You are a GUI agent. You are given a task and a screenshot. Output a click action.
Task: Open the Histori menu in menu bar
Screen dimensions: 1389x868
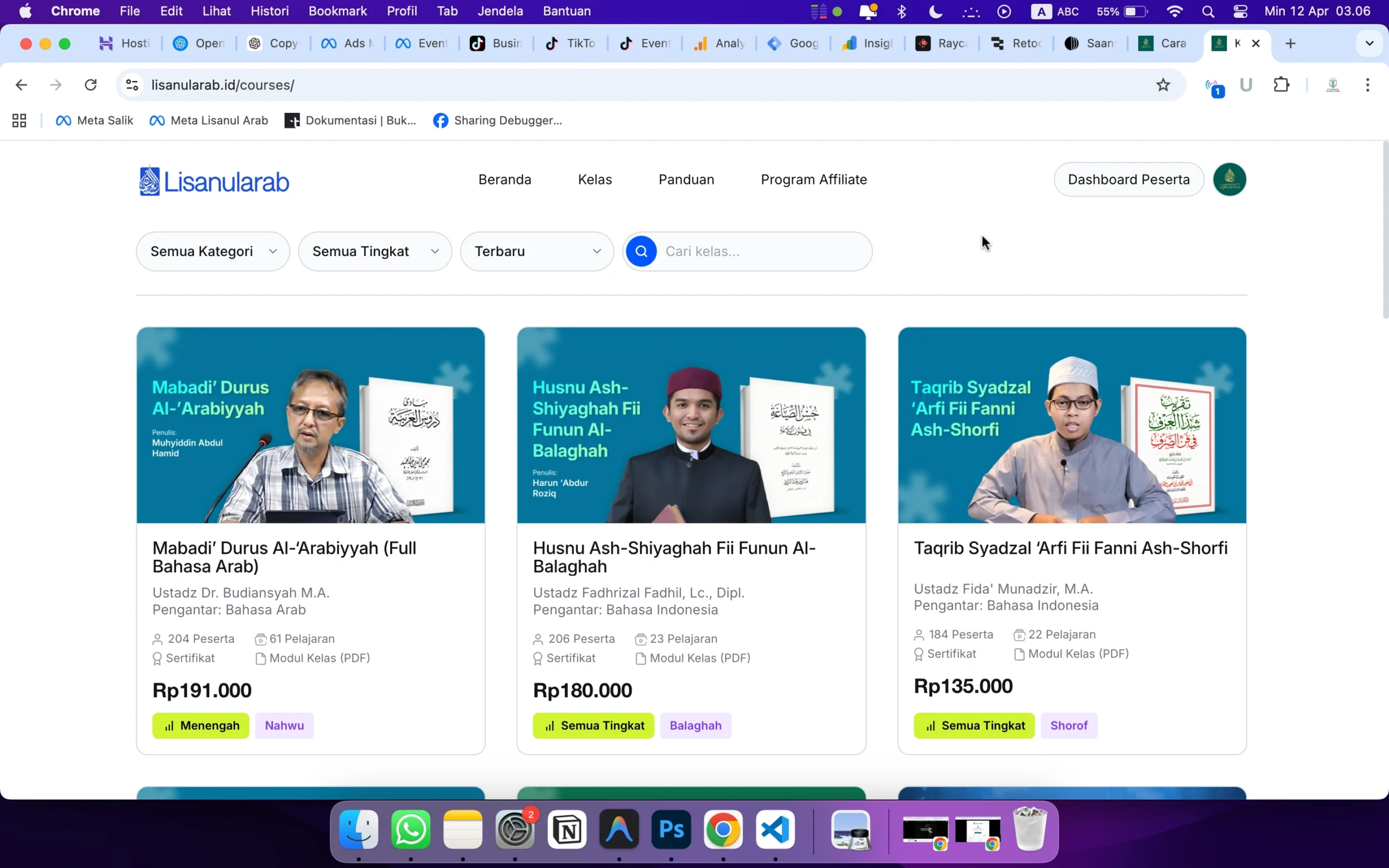[269, 11]
